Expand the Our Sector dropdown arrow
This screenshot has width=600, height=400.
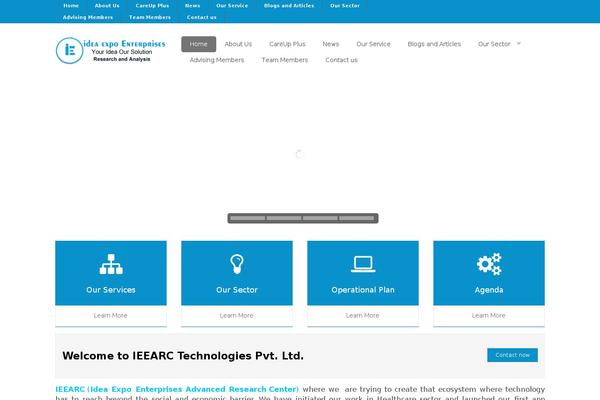tap(518, 44)
